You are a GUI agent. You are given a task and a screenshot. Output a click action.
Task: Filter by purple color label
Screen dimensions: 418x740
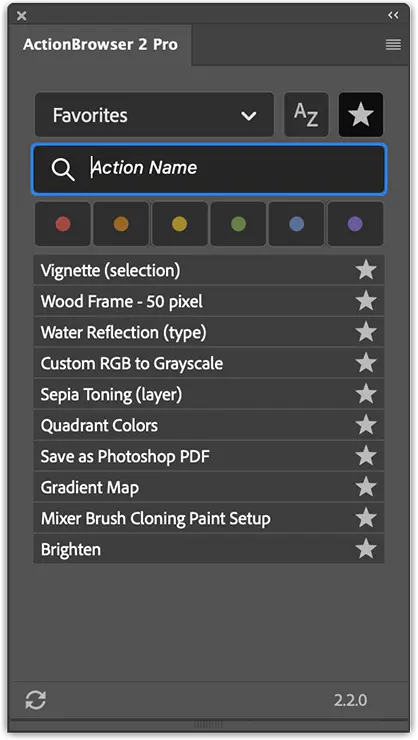point(355,224)
